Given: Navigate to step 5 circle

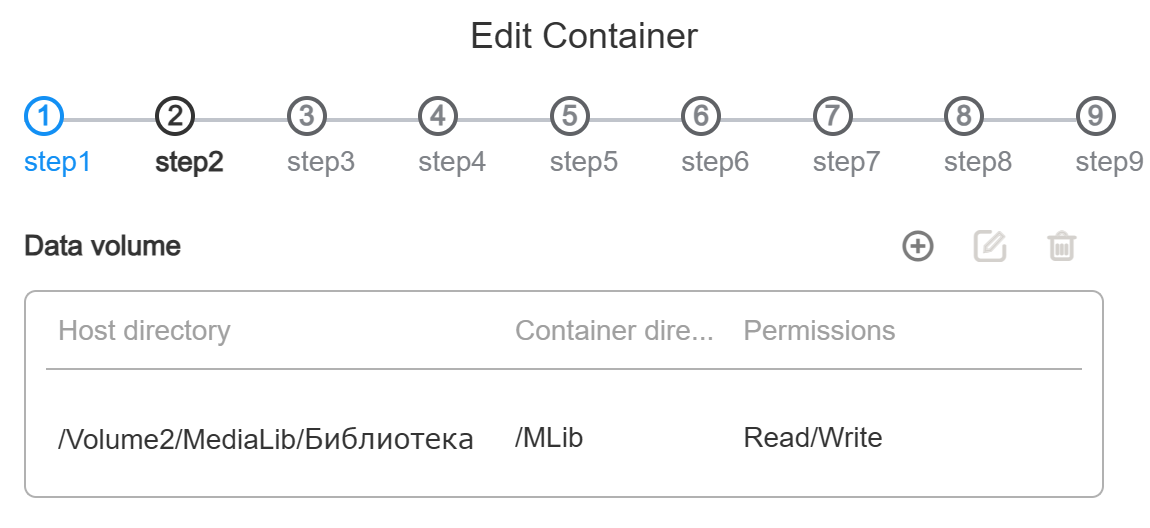Looking at the screenshot, I should (x=570, y=117).
